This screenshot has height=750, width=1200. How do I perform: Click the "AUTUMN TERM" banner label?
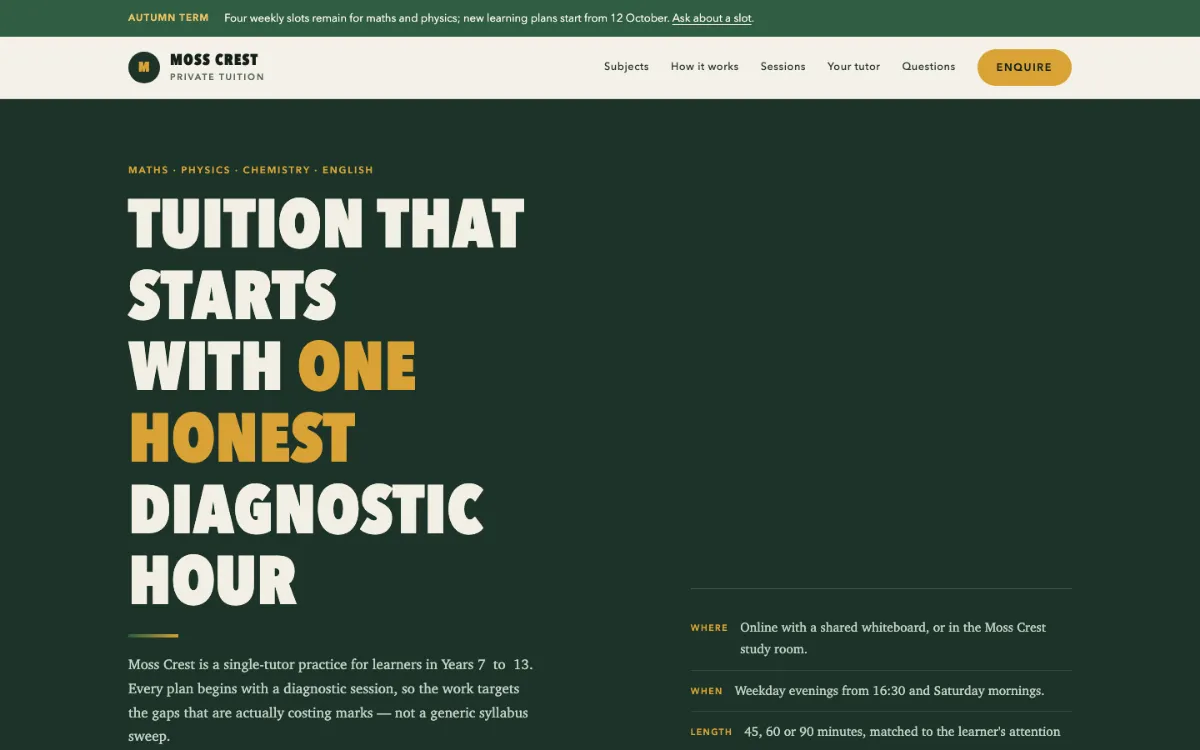[x=169, y=18]
